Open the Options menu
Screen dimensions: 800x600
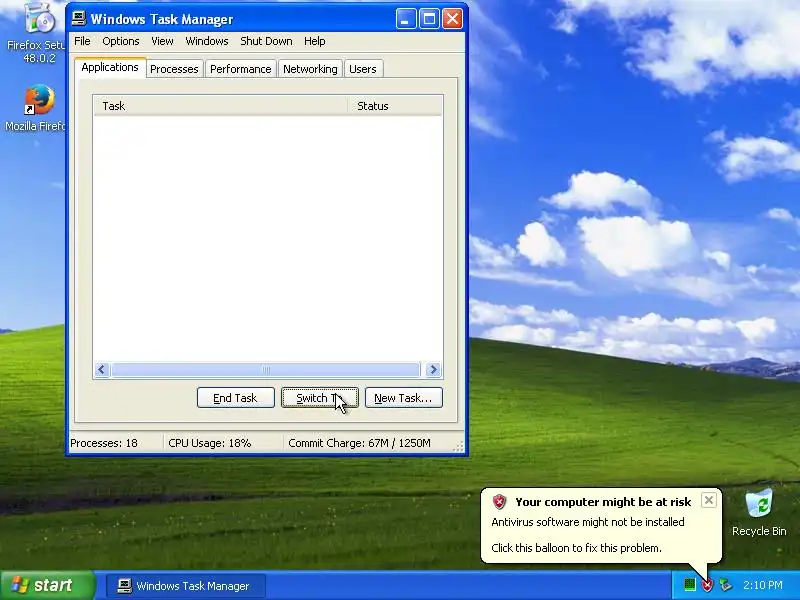tap(120, 41)
